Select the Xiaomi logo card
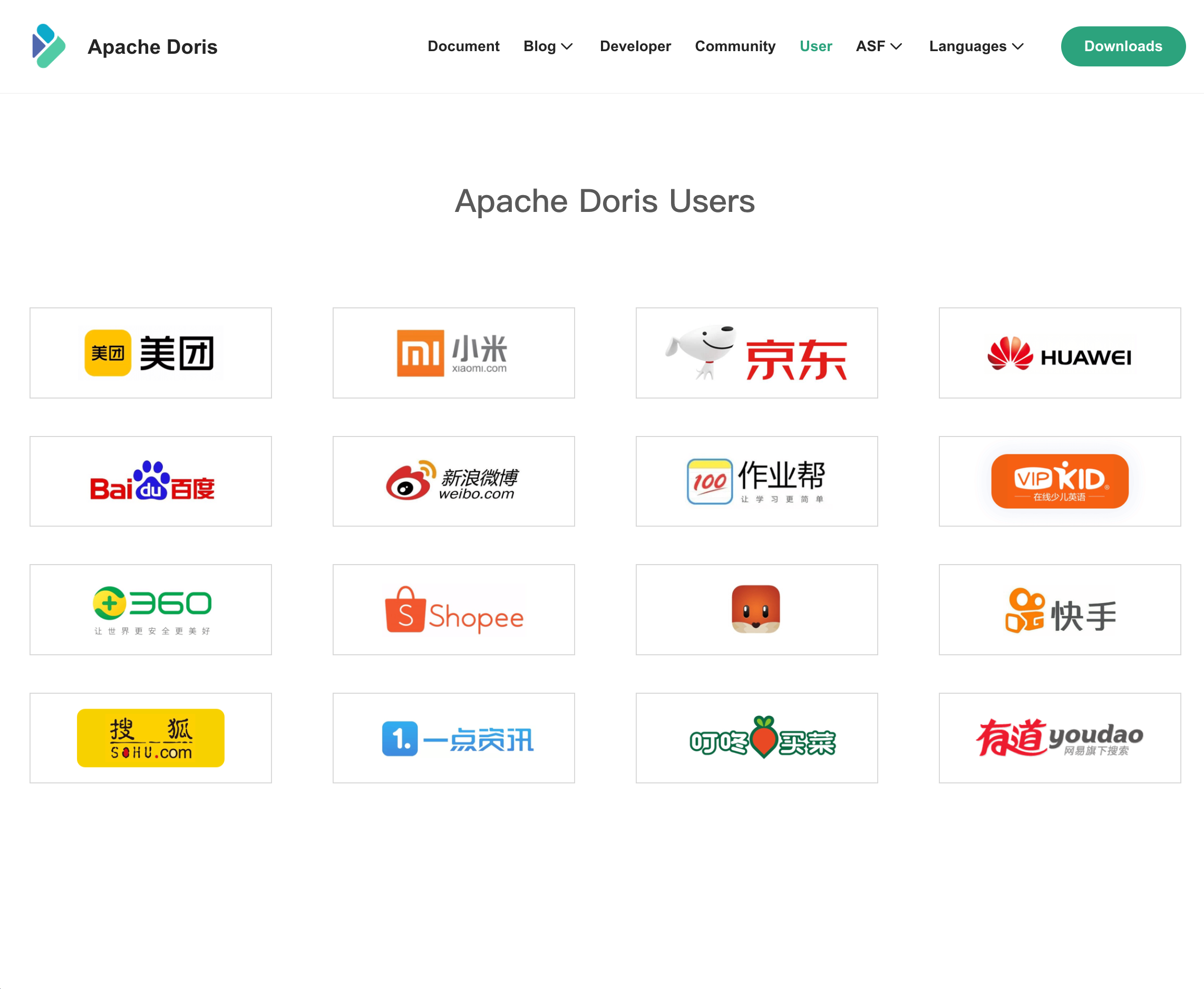The width and height of the screenshot is (1204, 989). (453, 353)
